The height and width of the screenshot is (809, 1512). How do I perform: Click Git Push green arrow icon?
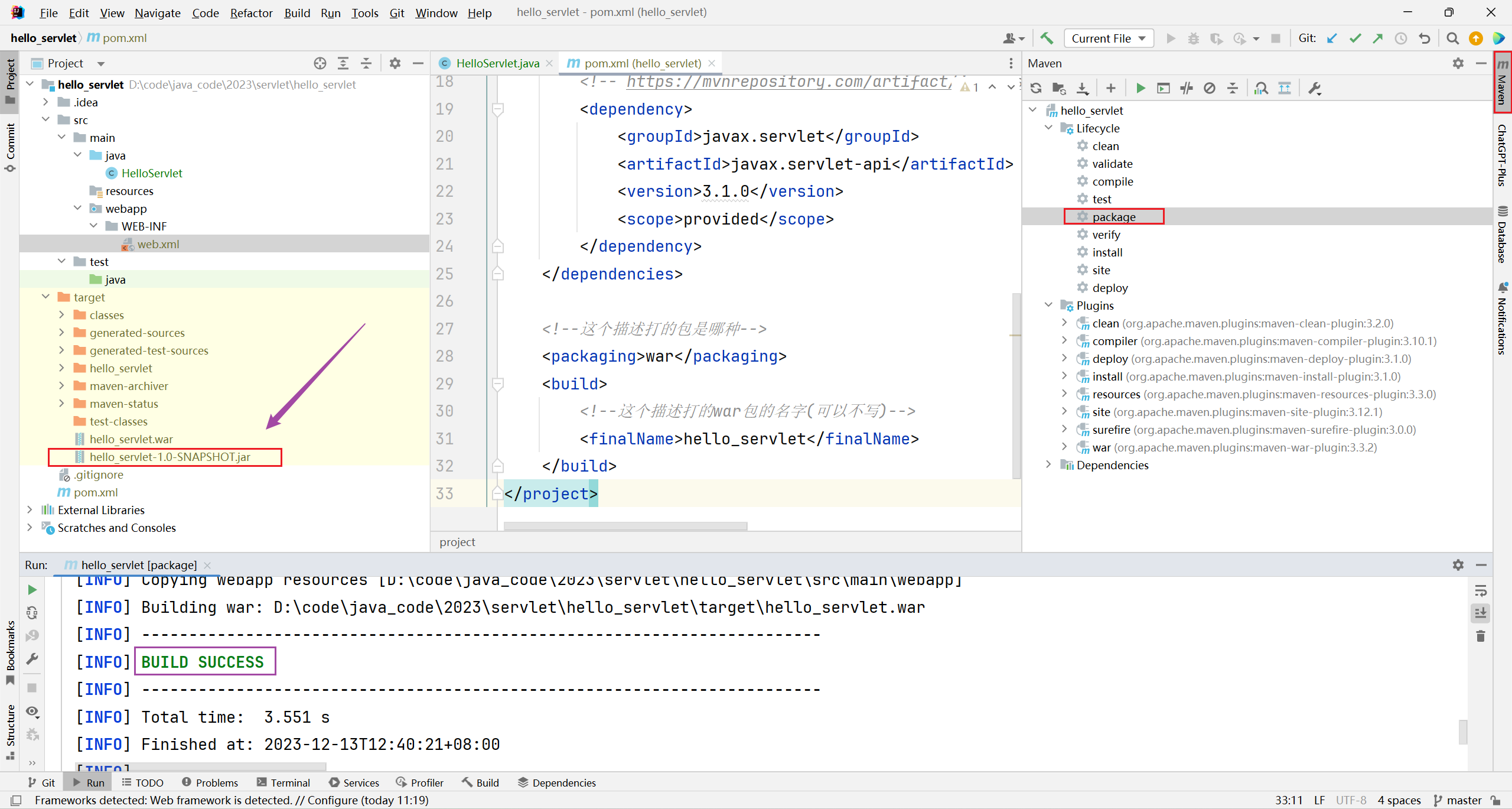coord(1378,38)
